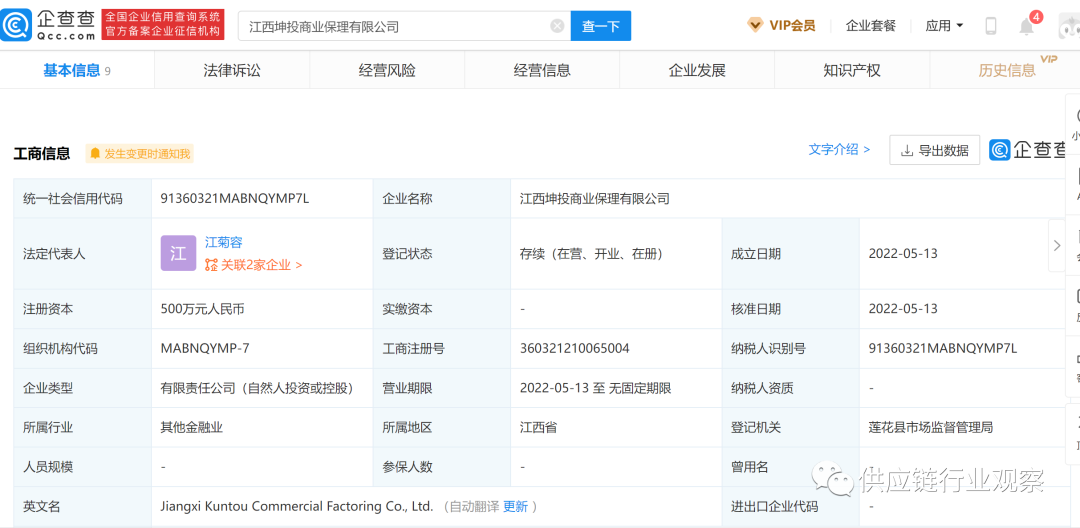The image size is (1080, 528).
Task: Click the 查一下 search button
Action: [x=601, y=26]
